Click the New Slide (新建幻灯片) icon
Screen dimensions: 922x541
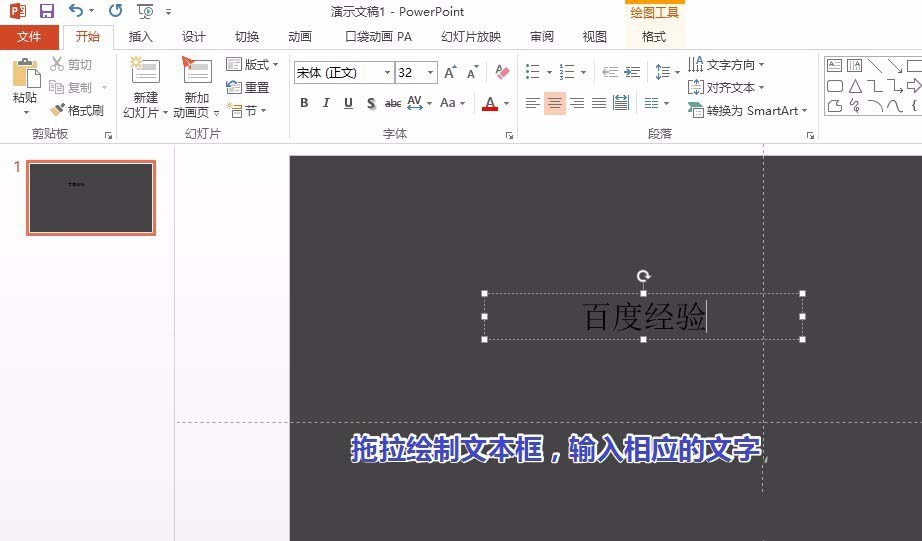[x=146, y=72]
